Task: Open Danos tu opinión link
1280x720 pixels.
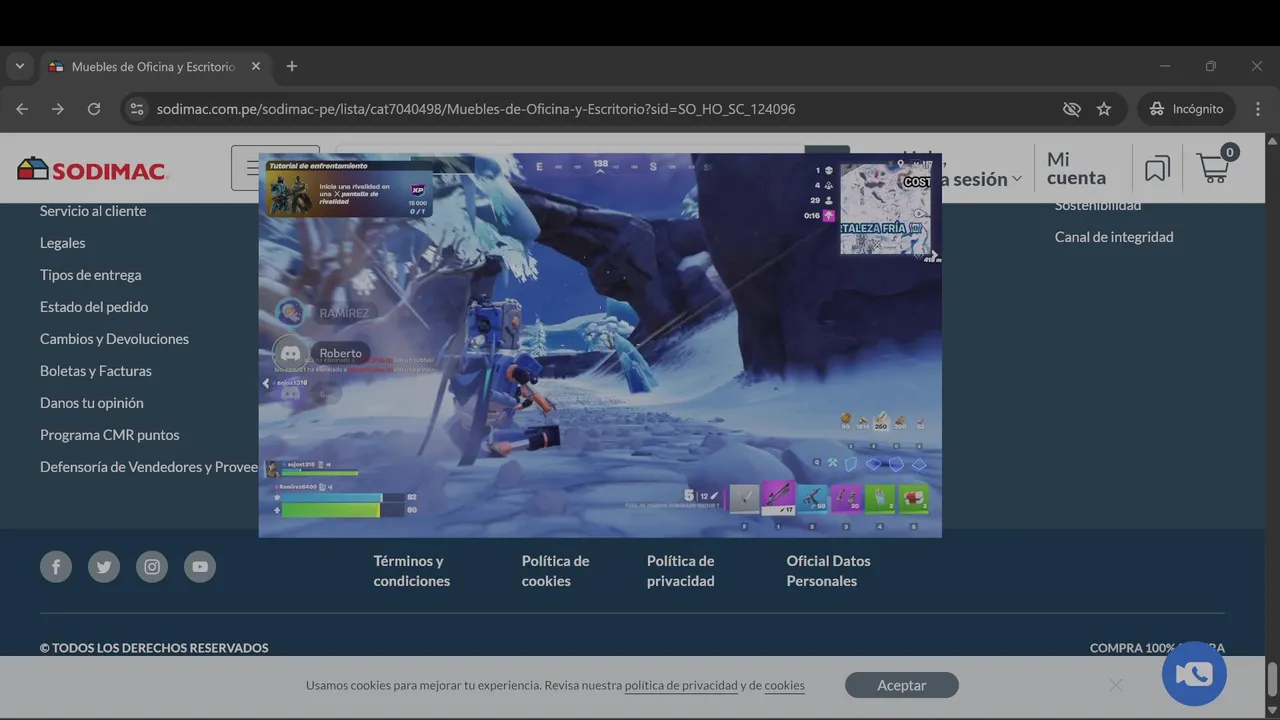Action: pyautogui.click(x=92, y=403)
